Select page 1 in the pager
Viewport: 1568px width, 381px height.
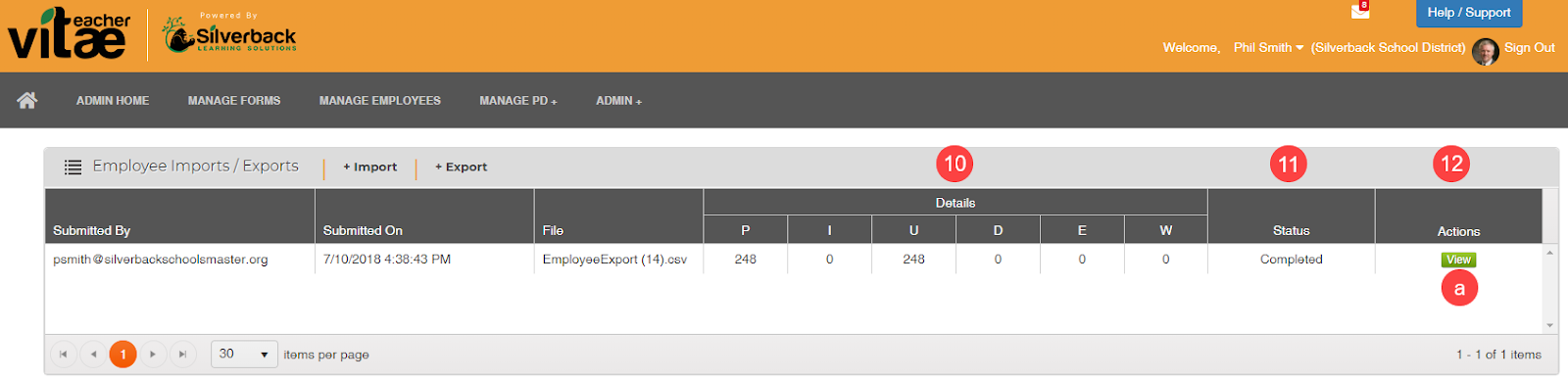click(122, 355)
